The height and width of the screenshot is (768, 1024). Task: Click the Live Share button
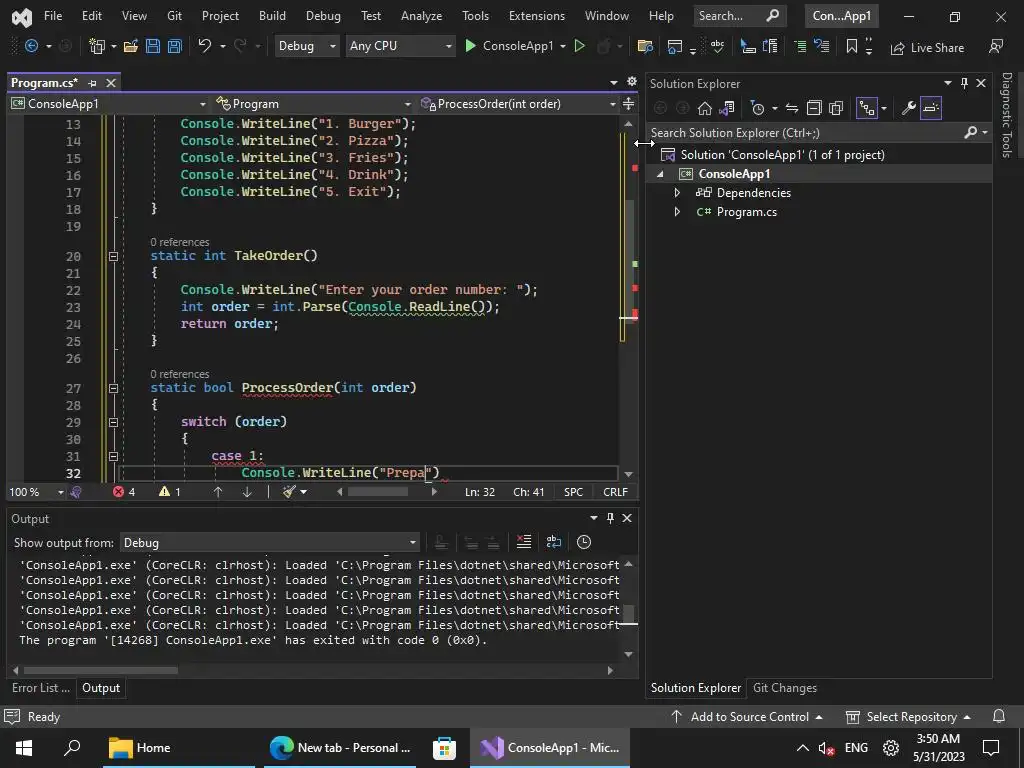(x=927, y=48)
